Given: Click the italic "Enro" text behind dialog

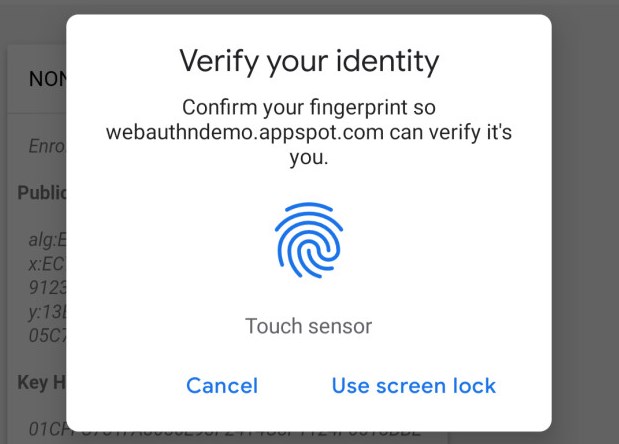Looking at the screenshot, I should pyautogui.click(x=46, y=147).
